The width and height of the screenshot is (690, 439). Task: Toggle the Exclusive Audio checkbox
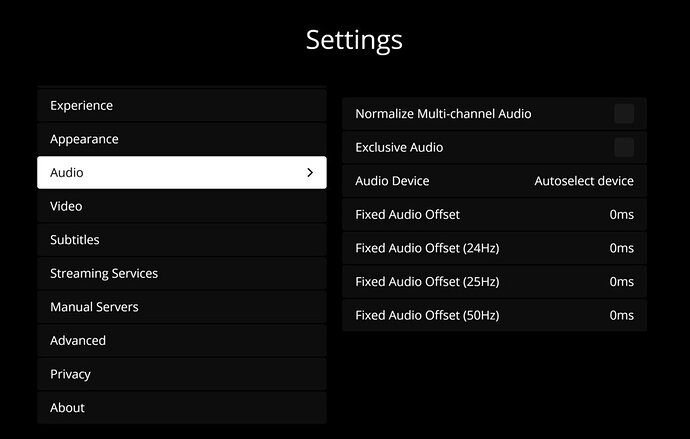(624, 147)
